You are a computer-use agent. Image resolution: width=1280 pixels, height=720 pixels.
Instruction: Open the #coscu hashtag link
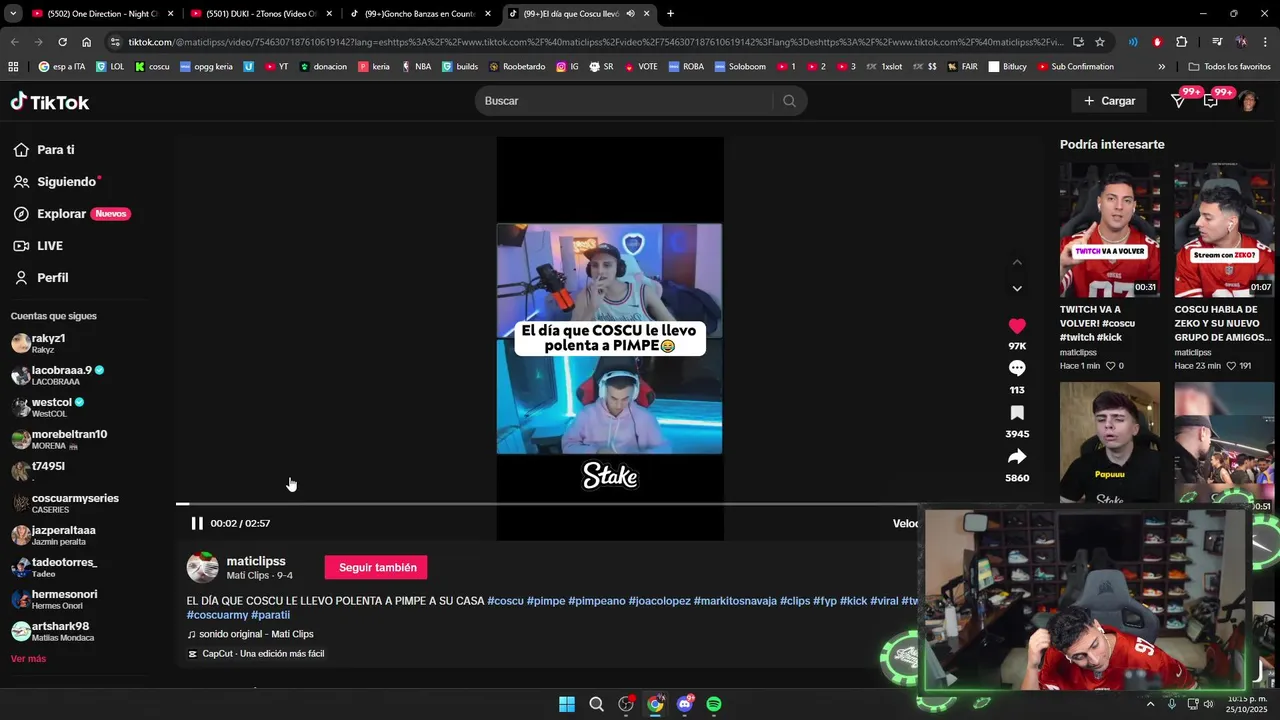tap(505, 601)
